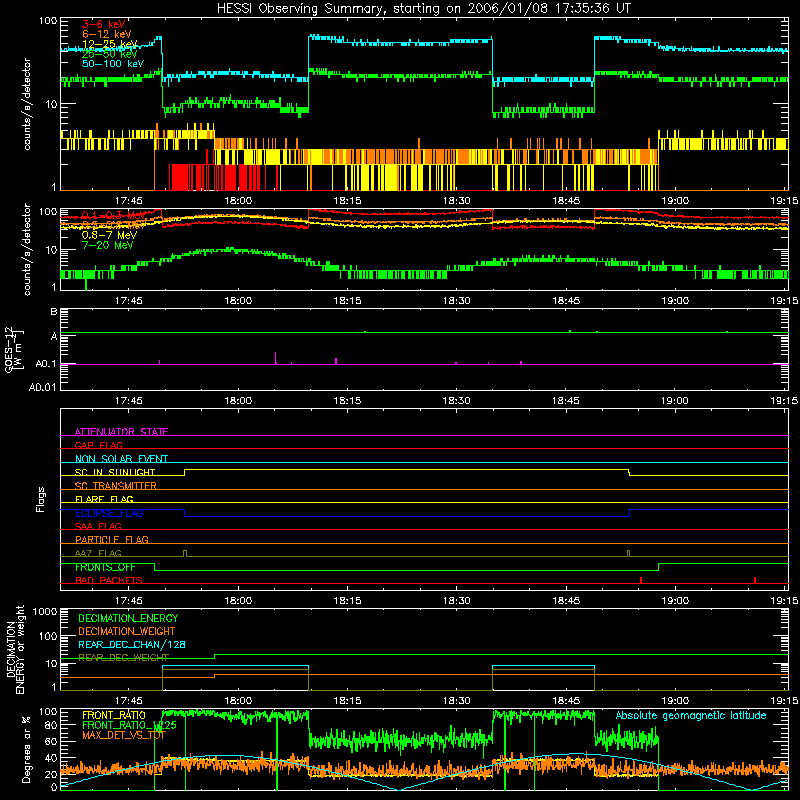This screenshot has height=800, width=800.
Task: Click the FRONT_RATIO legend label
Action: [114, 715]
